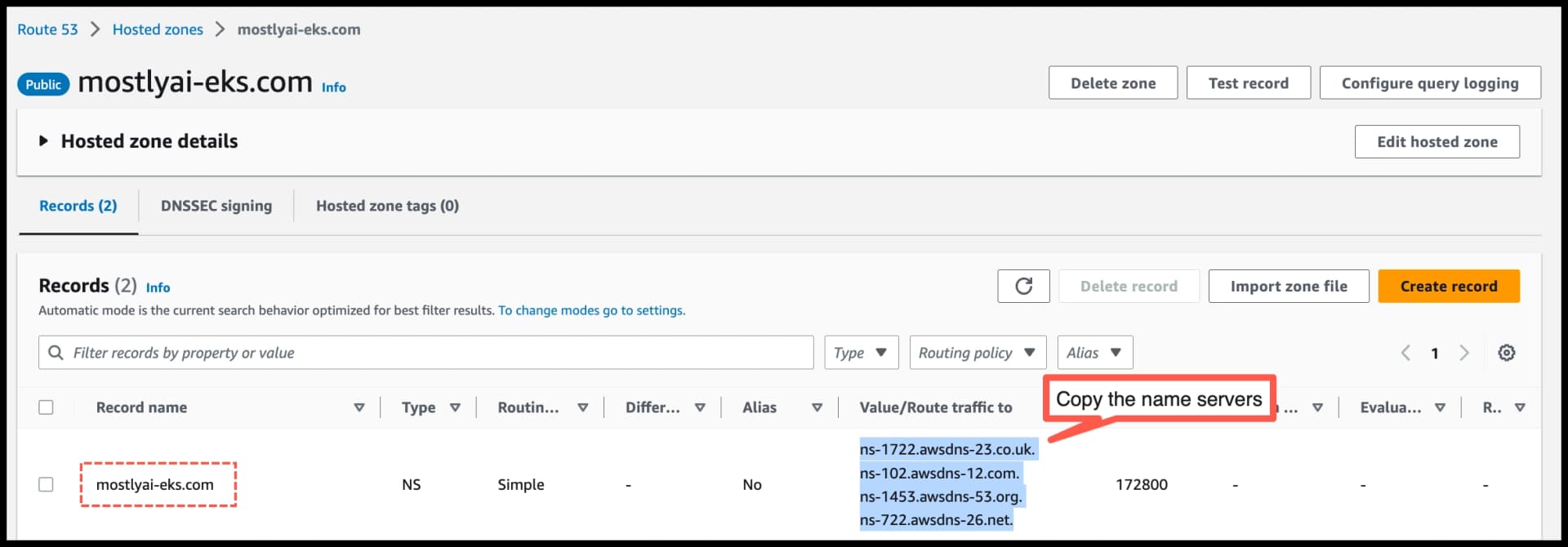Click record name mostlyai-eks.com in table

click(155, 484)
